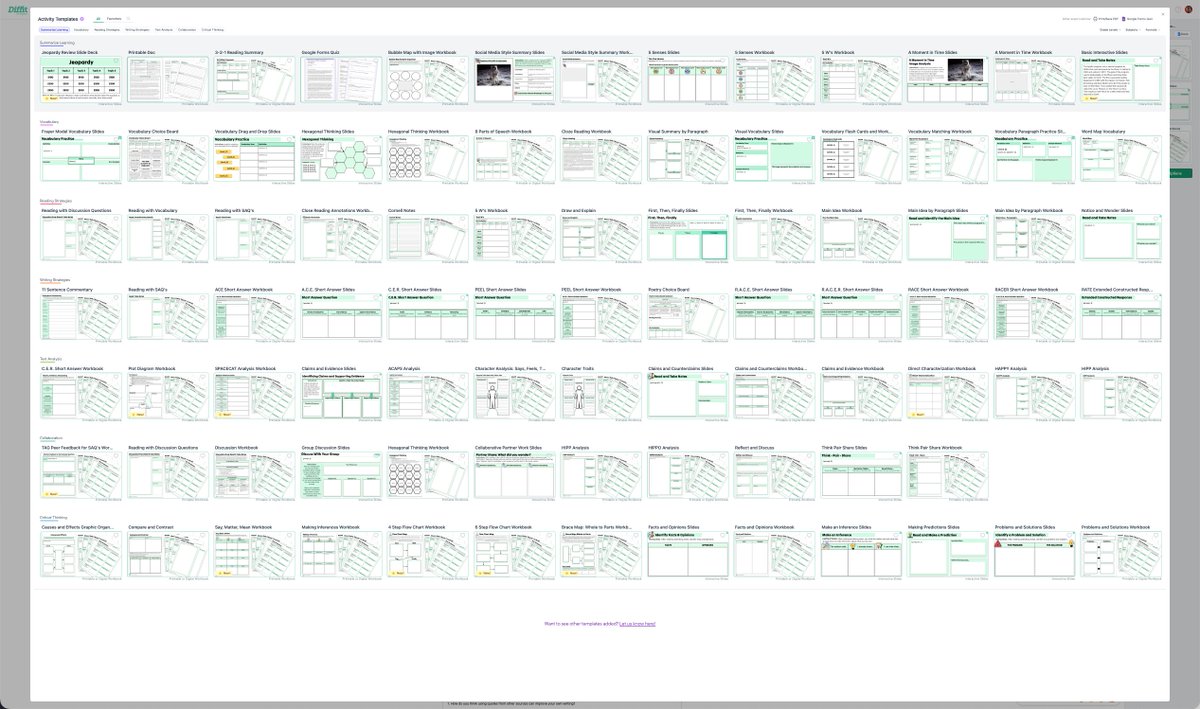Switch to the Favorites tab

(114, 19)
